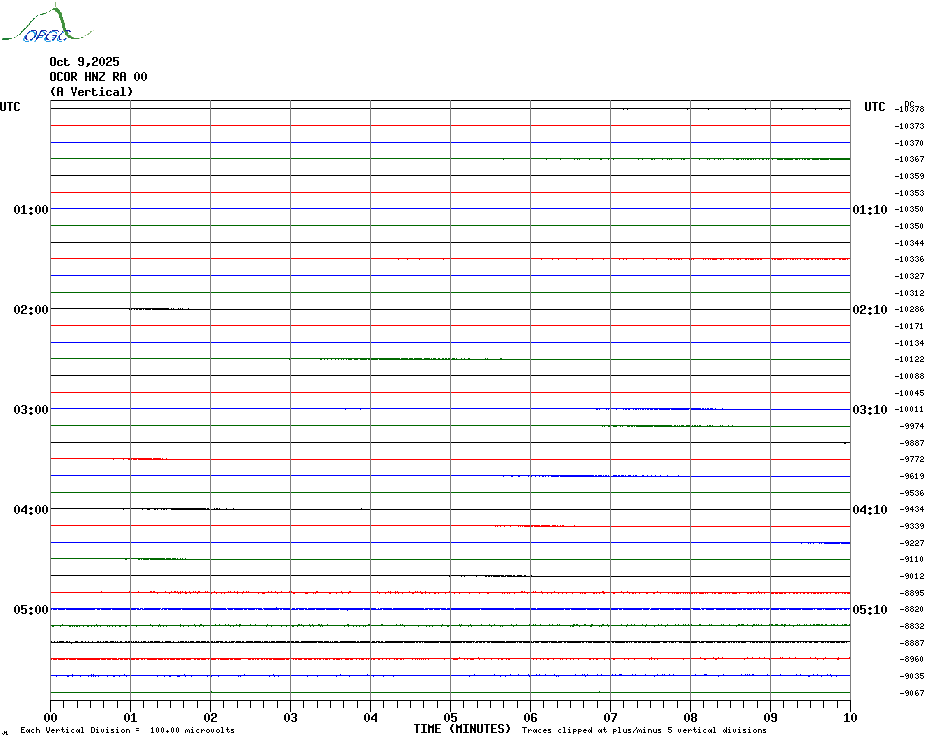Click the TIME (MINUTES) axis title
Viewport: 930px width, 744px height.
[x=462, y=729]
